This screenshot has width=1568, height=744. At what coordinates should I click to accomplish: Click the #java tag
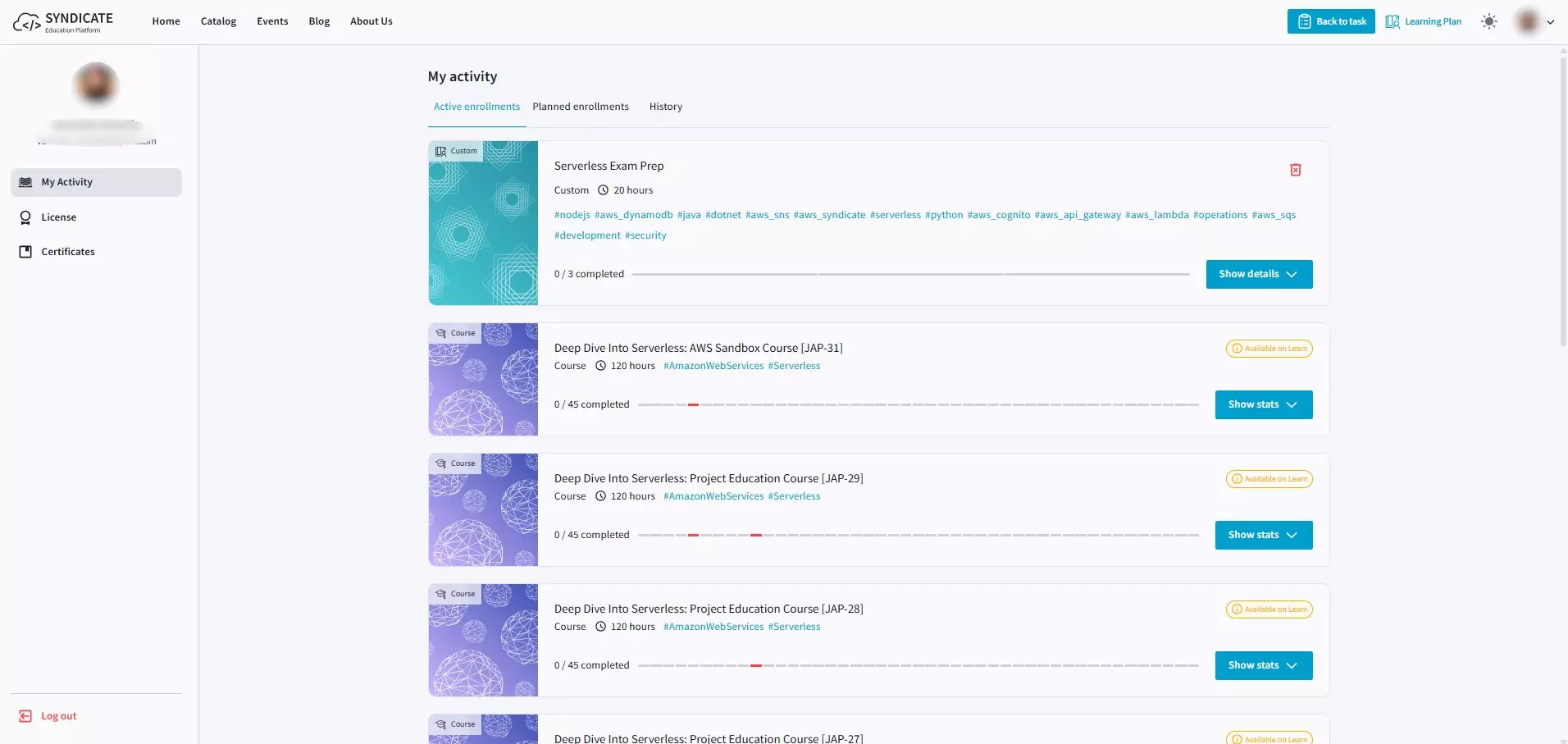point(689,215)
